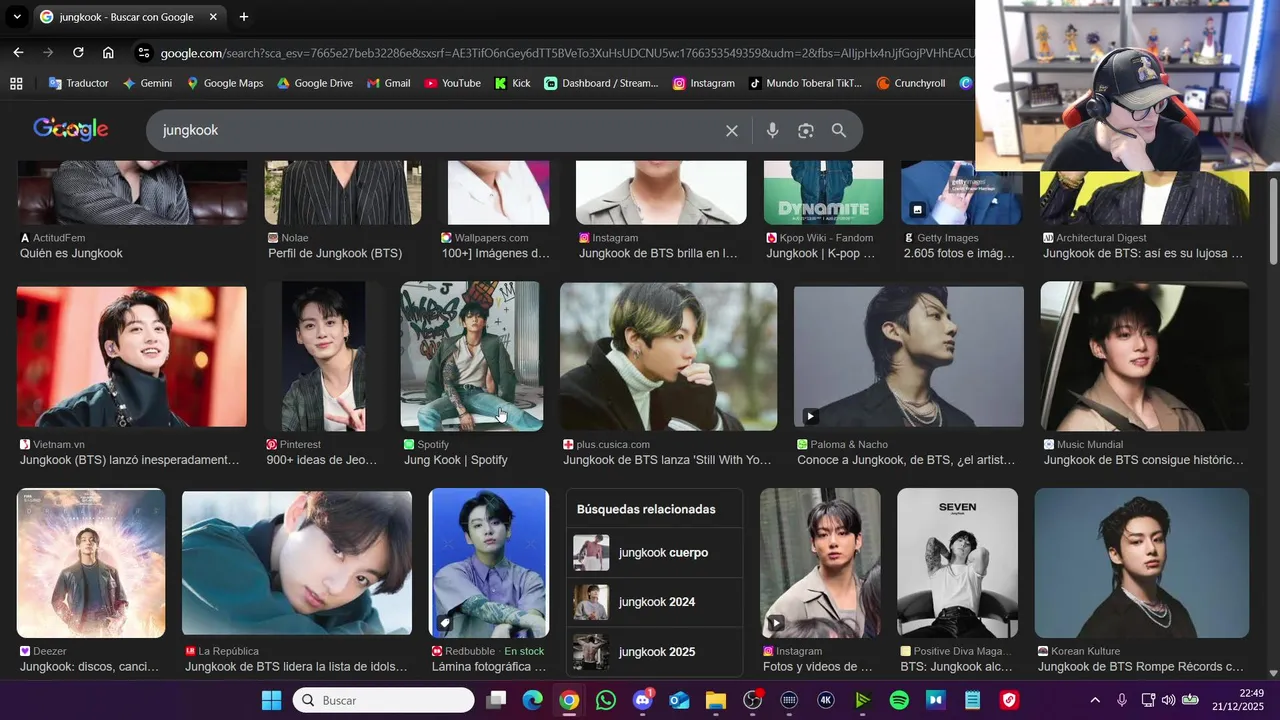This screenshot has height=720, width=1280.
Task: Open the Google Maps bookmark
Action: coord(225,83)
